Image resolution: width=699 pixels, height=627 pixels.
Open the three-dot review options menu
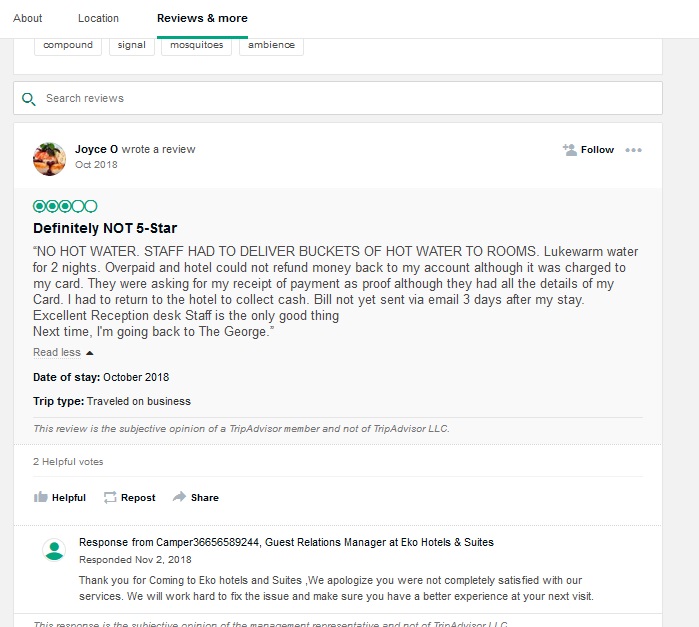click(633, 150)
